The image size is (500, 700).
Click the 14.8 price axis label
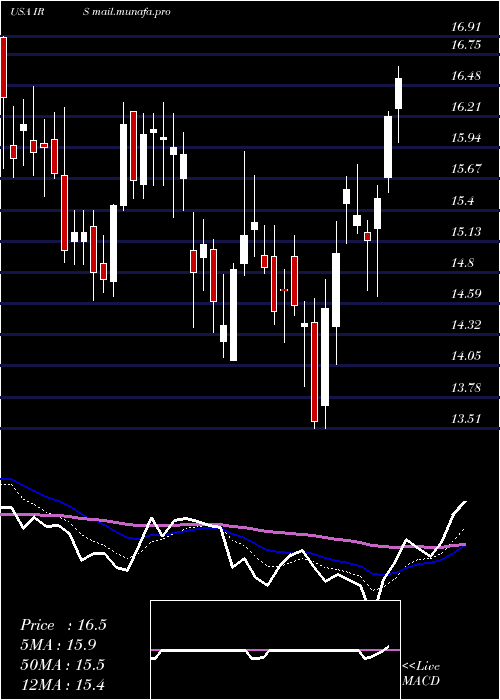pos(462,262)
